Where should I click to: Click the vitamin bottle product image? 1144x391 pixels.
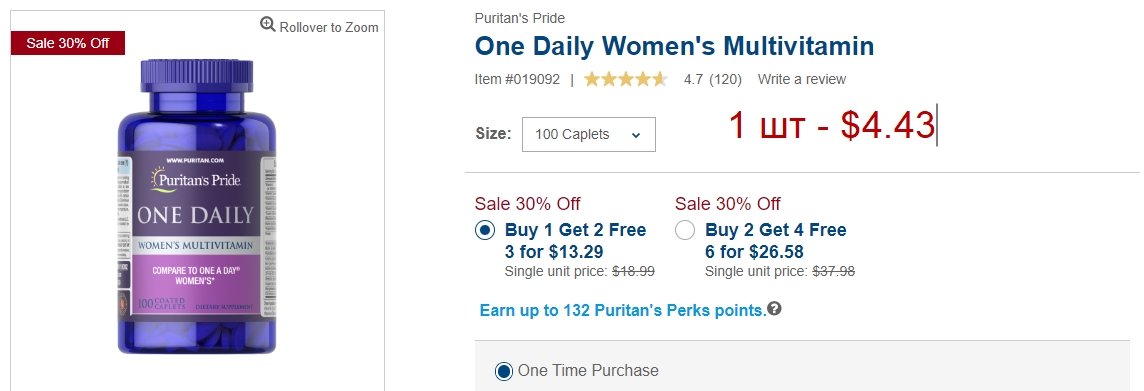coord(197,206)
